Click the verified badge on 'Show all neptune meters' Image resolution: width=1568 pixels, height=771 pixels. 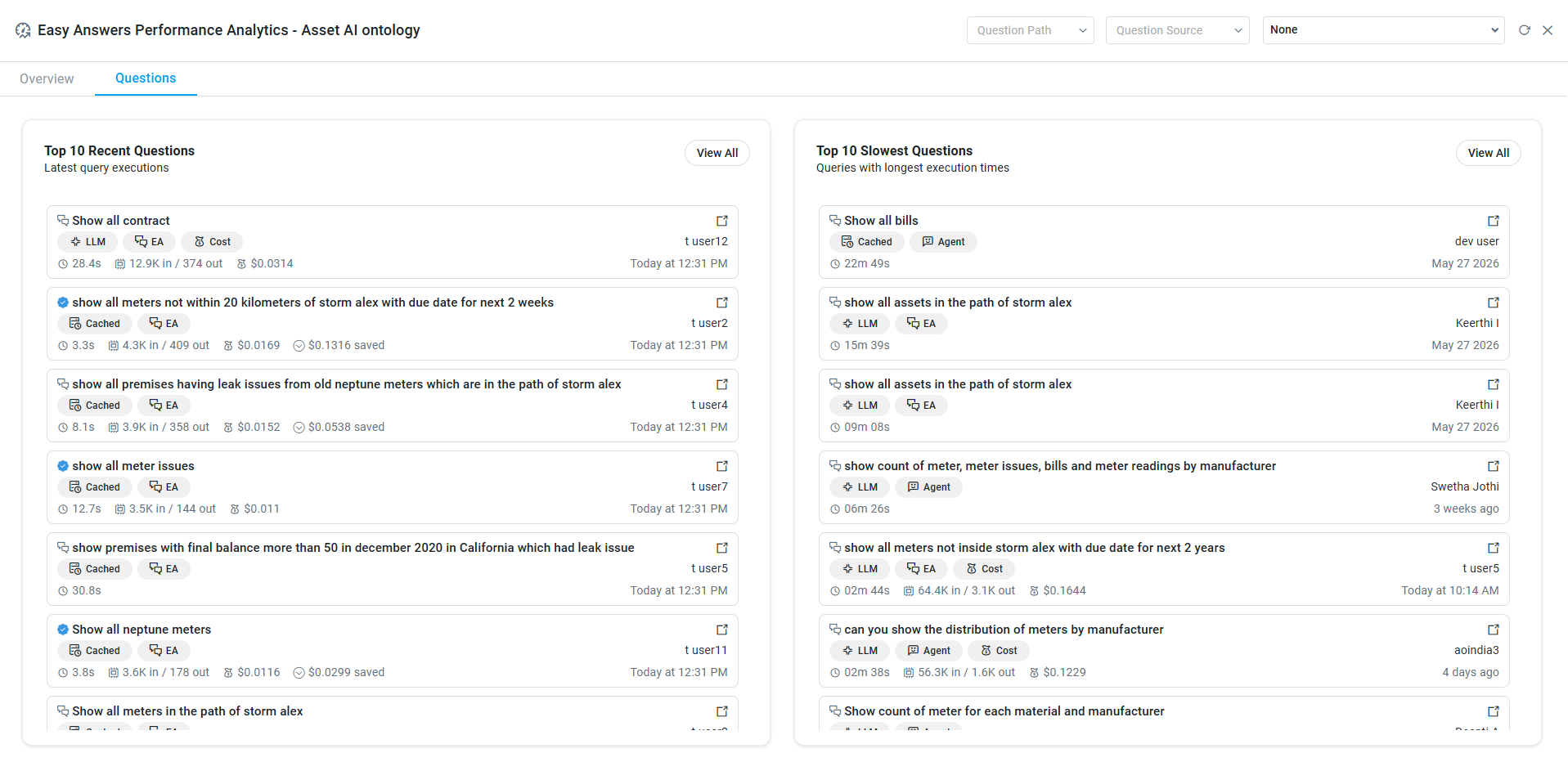[63, 630]
